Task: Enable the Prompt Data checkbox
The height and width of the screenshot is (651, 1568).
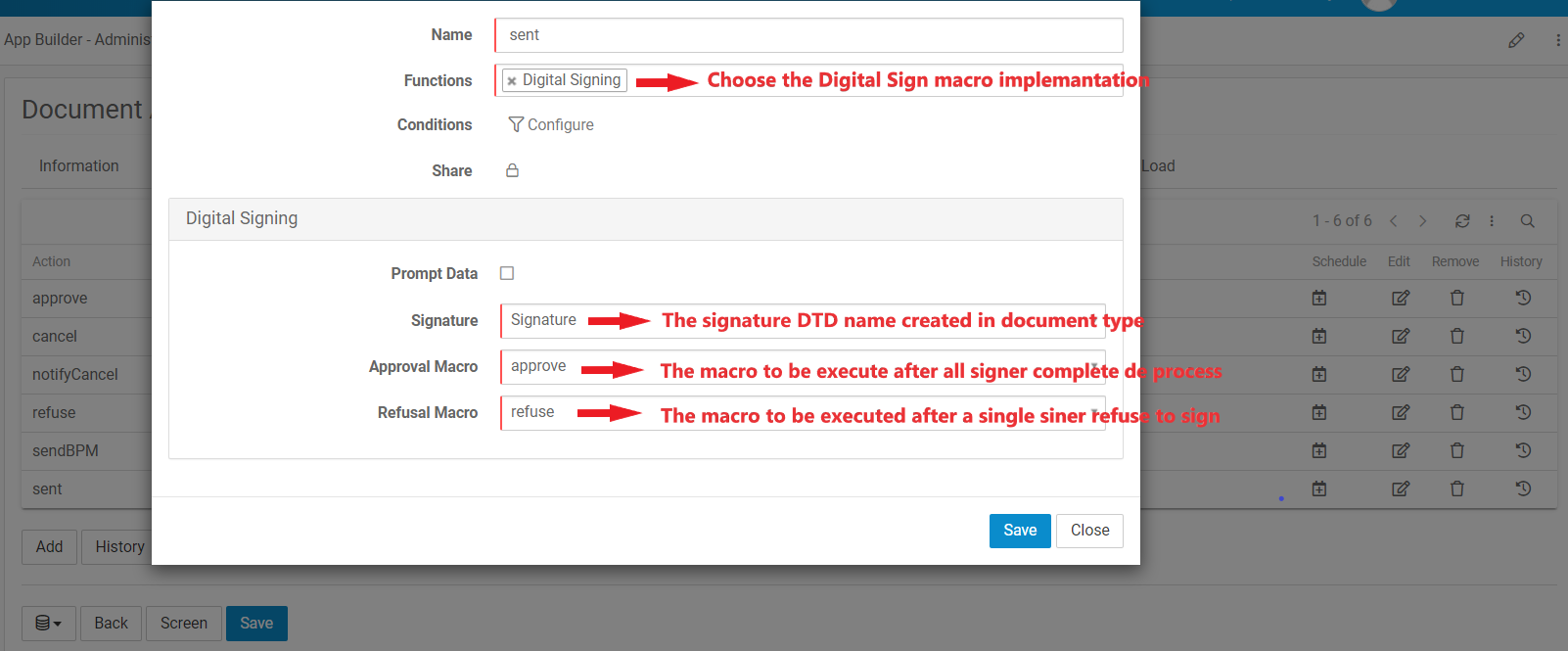Action: (x=507, y=273)
